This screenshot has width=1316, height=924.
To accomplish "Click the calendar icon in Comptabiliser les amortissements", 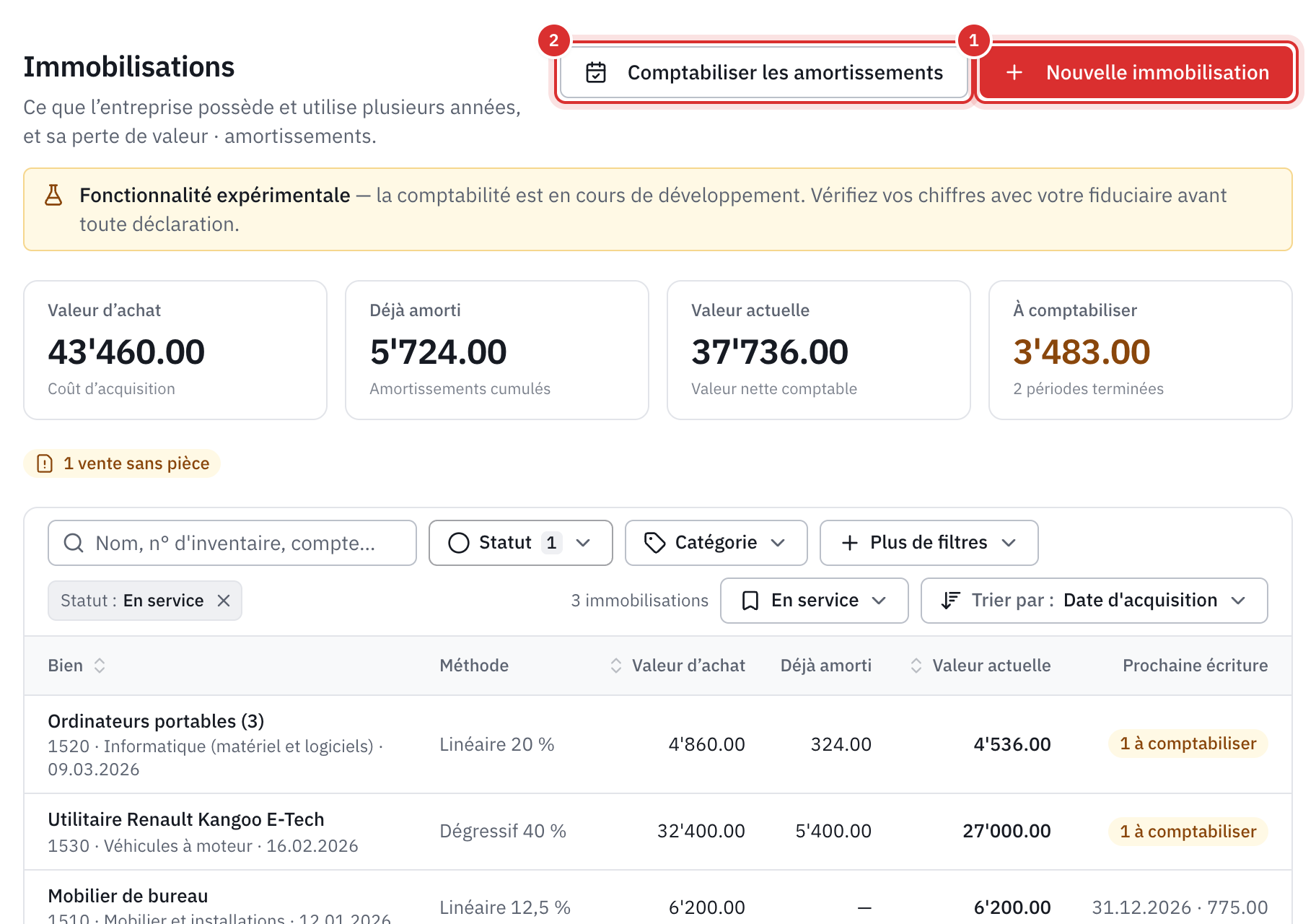I will coord(596,73).
